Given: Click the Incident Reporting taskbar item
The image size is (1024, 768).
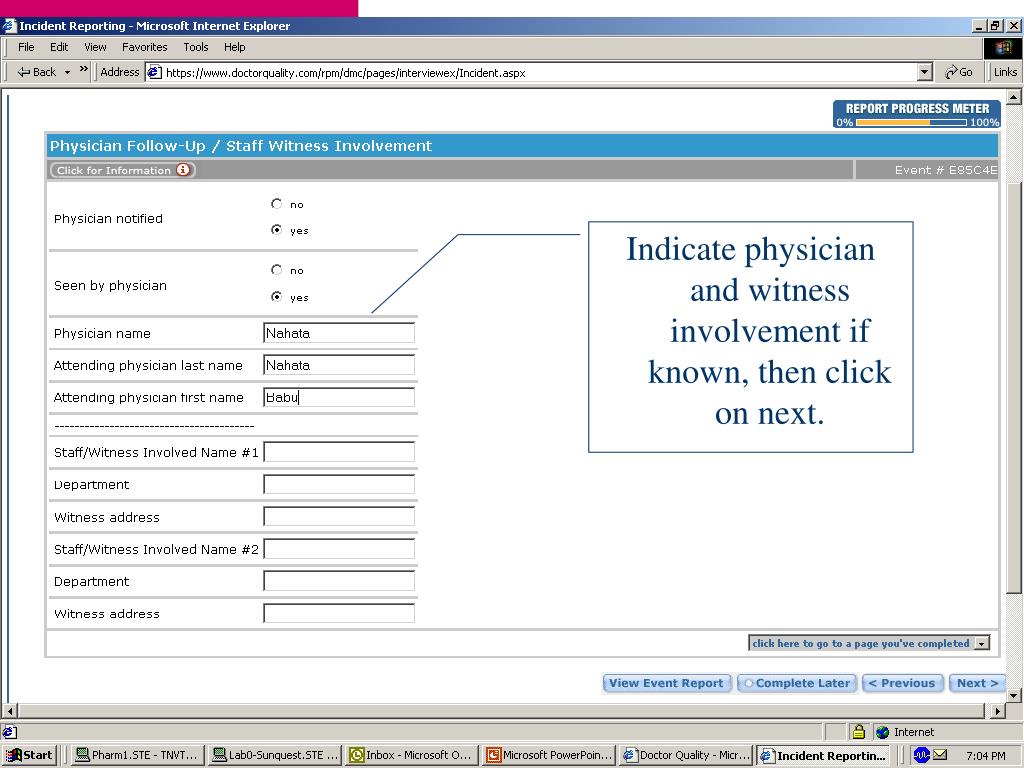Looking at the screenshot, I should pyautogui.click(x=824, y=756).
